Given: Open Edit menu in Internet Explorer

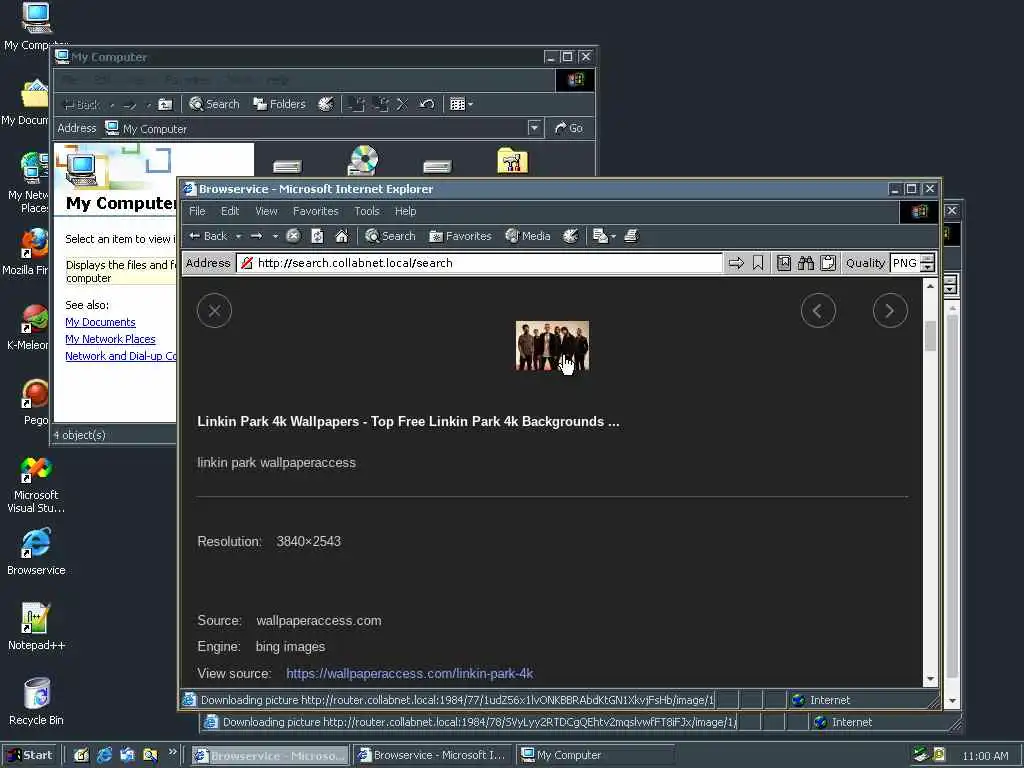Looking at the screenshot, I should (230, 211).
